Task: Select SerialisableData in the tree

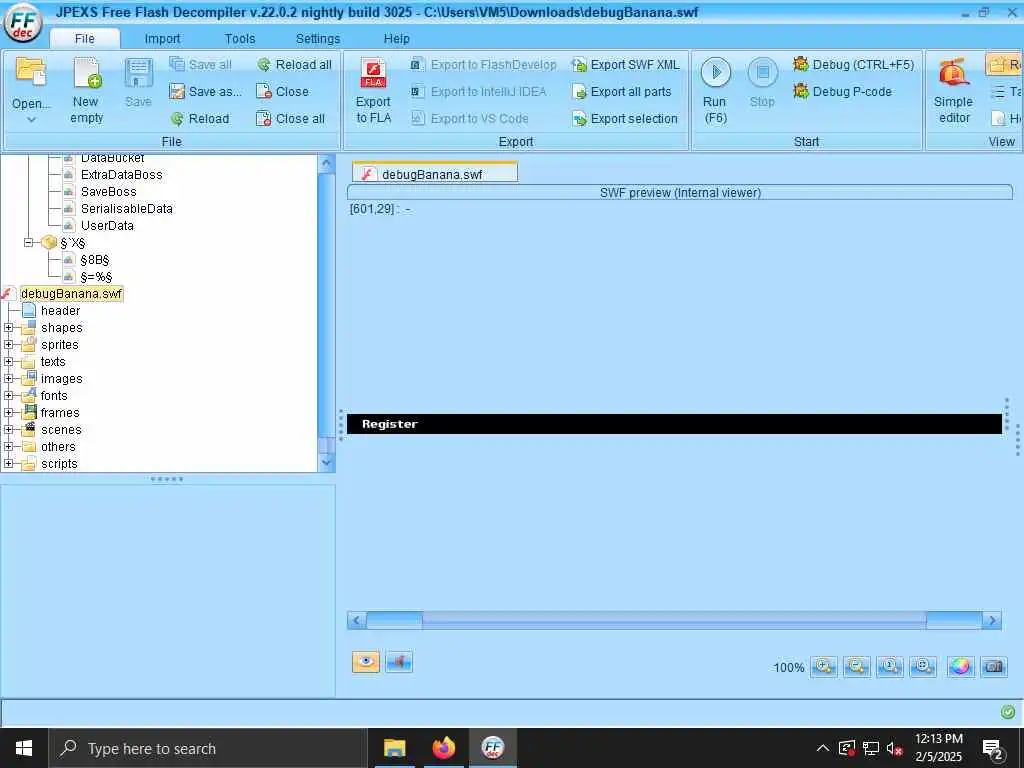Action: [x=127, y=208]
